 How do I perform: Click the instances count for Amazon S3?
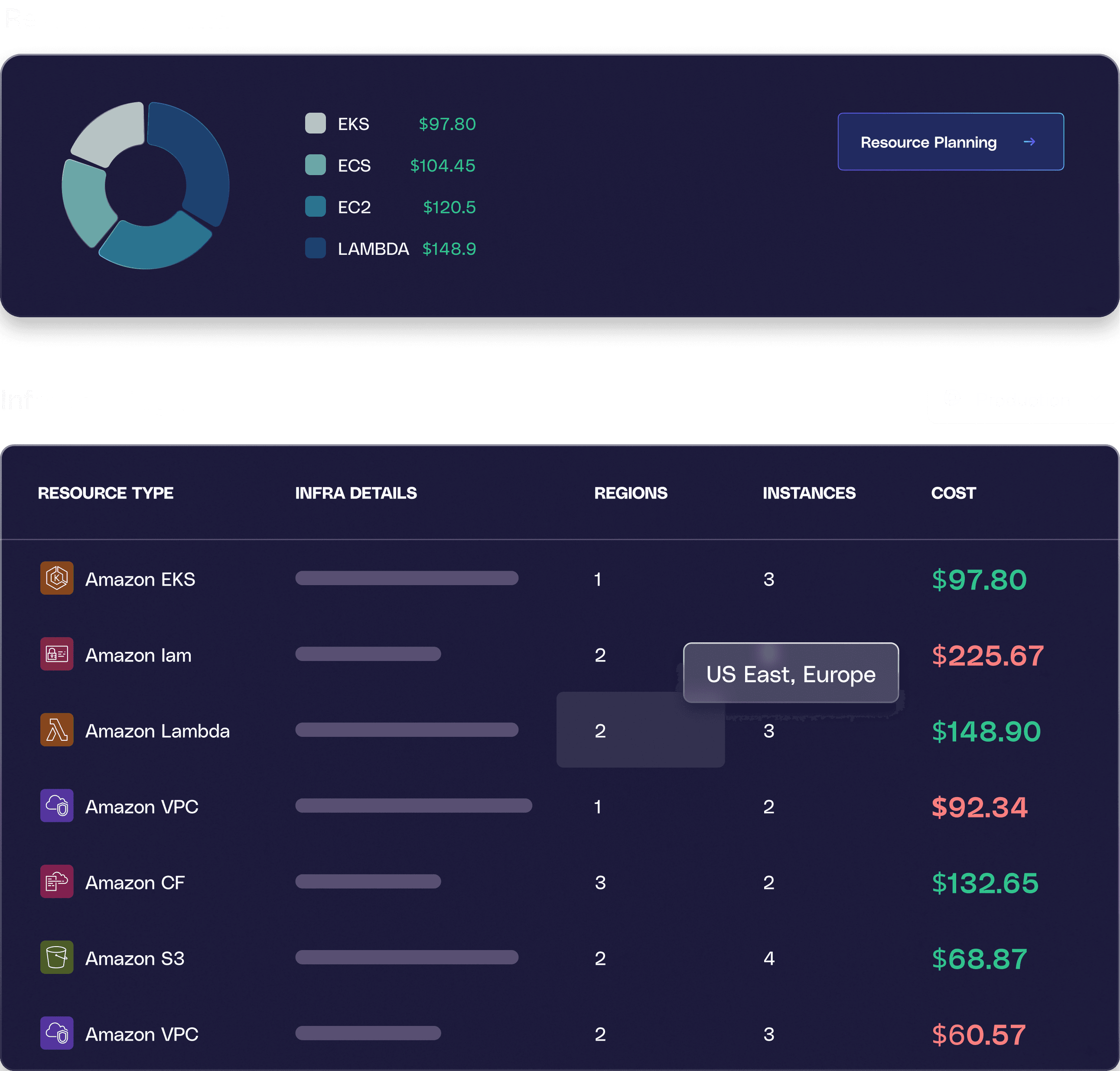[x=769, y=959]
